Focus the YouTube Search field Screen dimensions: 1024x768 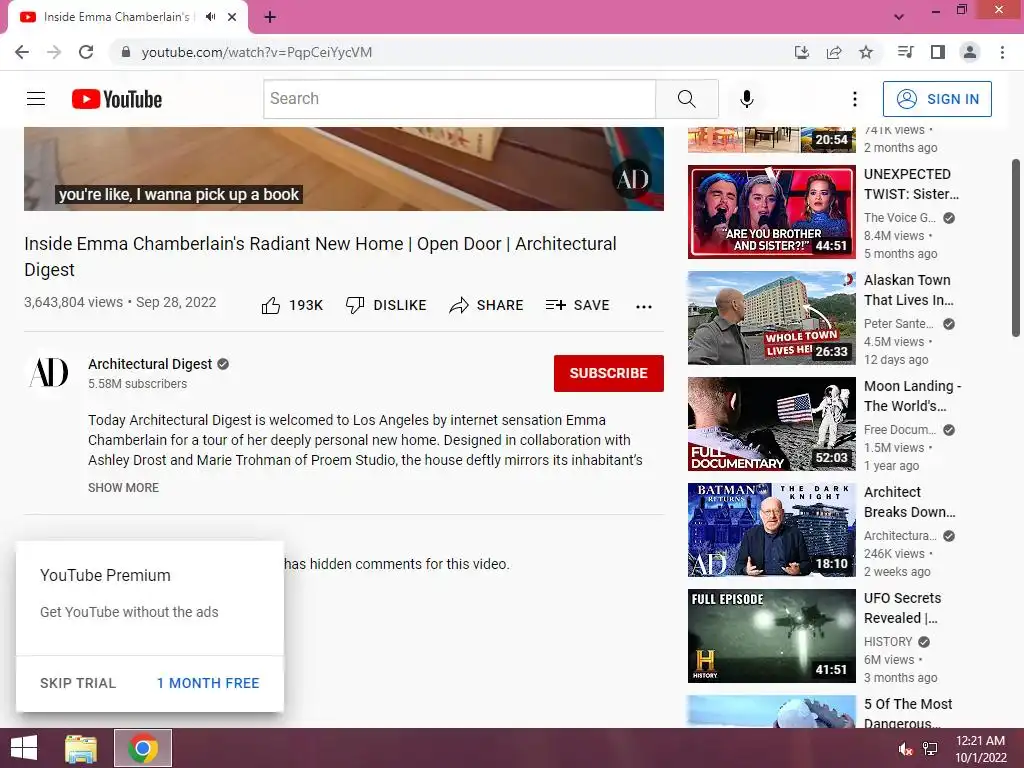tap(460, 99)
